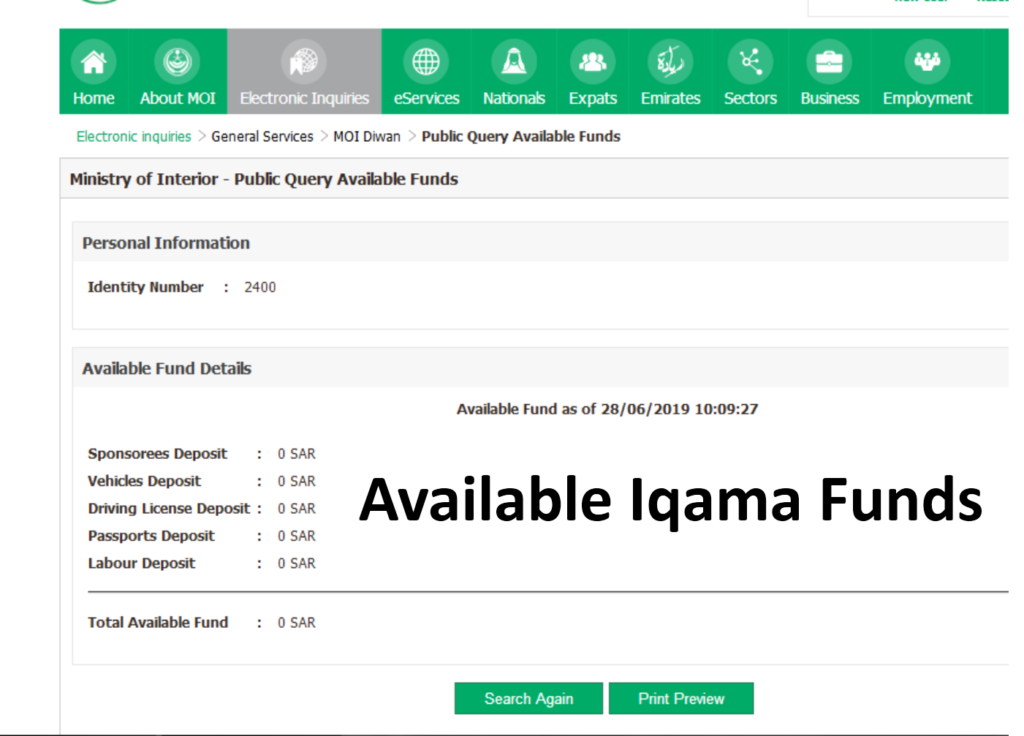This screenshot has height=736, width=1024.
Task: Open the Emirates menu label
Action: click(x=671, y=98)
